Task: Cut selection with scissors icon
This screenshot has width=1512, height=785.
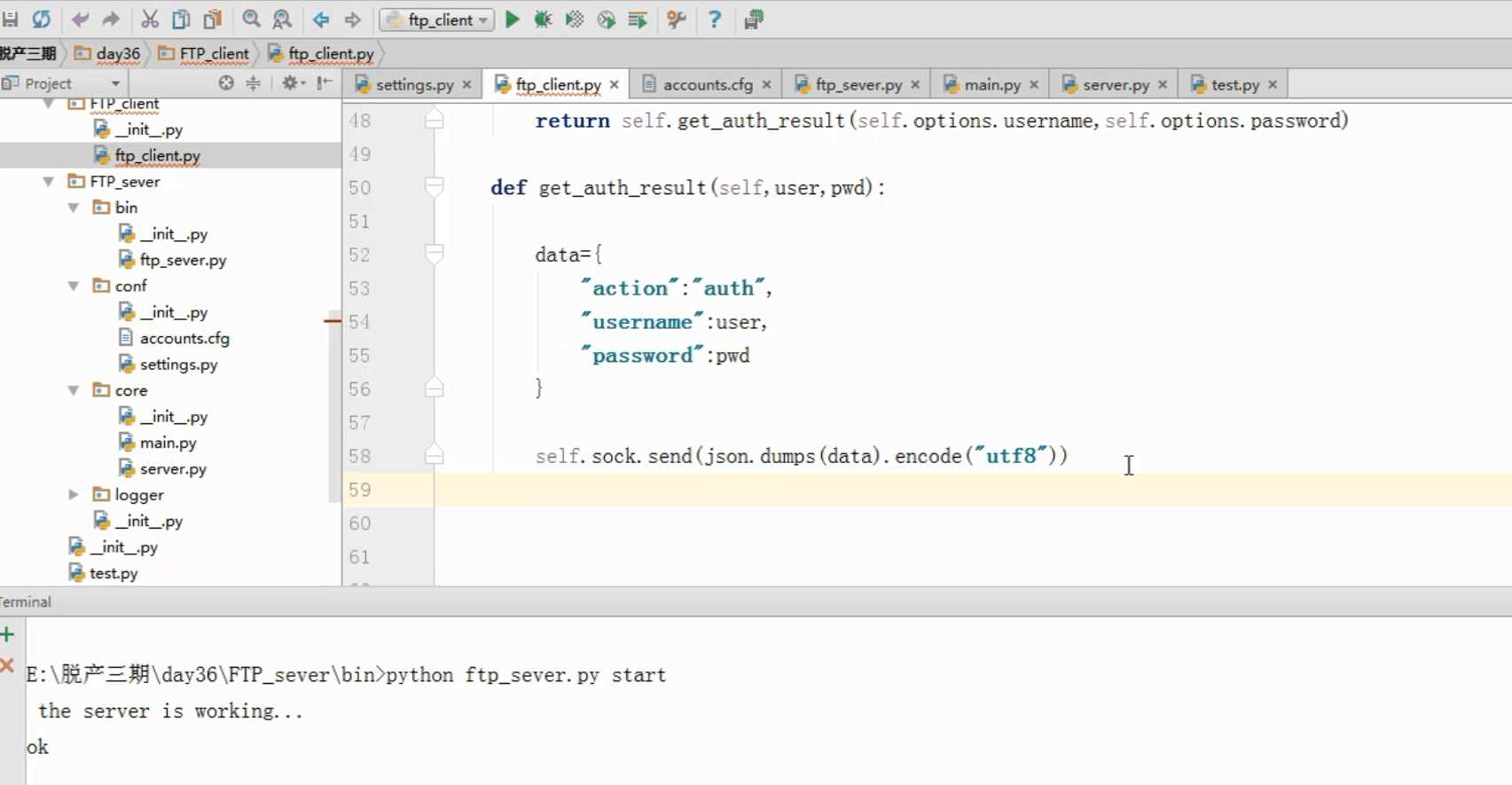Action: [x=150, y=19]
